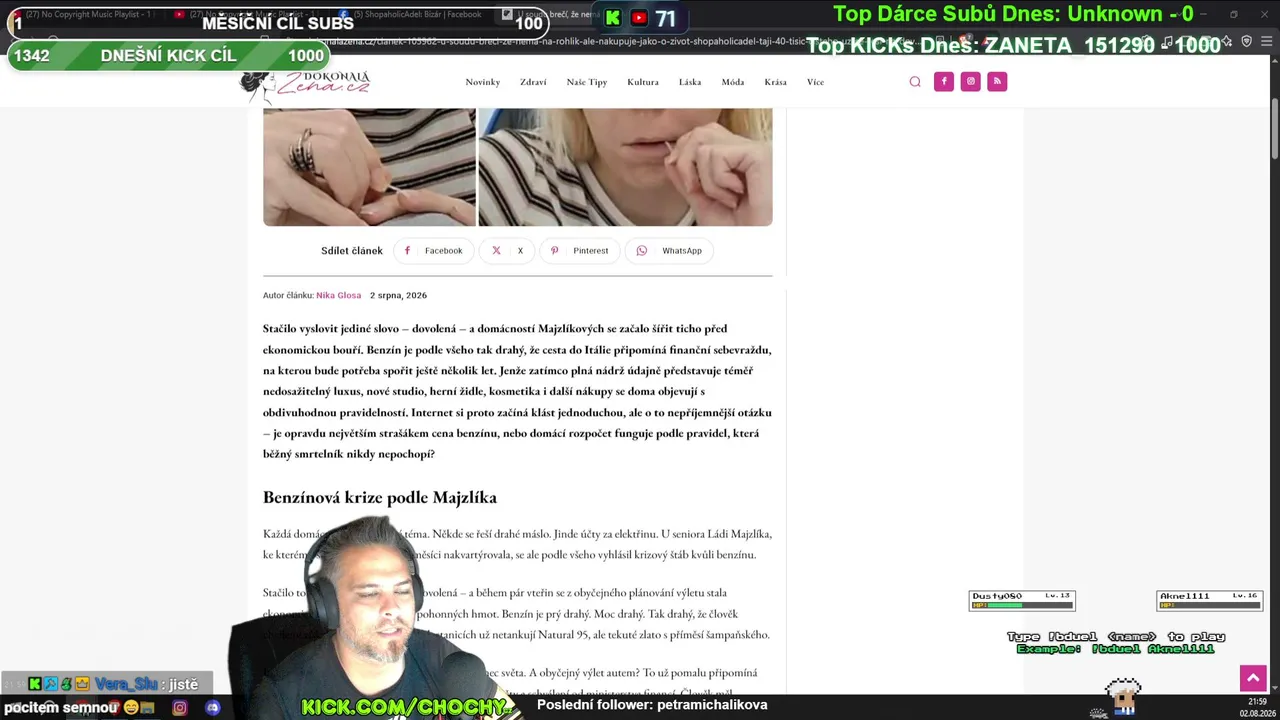Click the 'Sdílet článek' label

tap(352, 251)
